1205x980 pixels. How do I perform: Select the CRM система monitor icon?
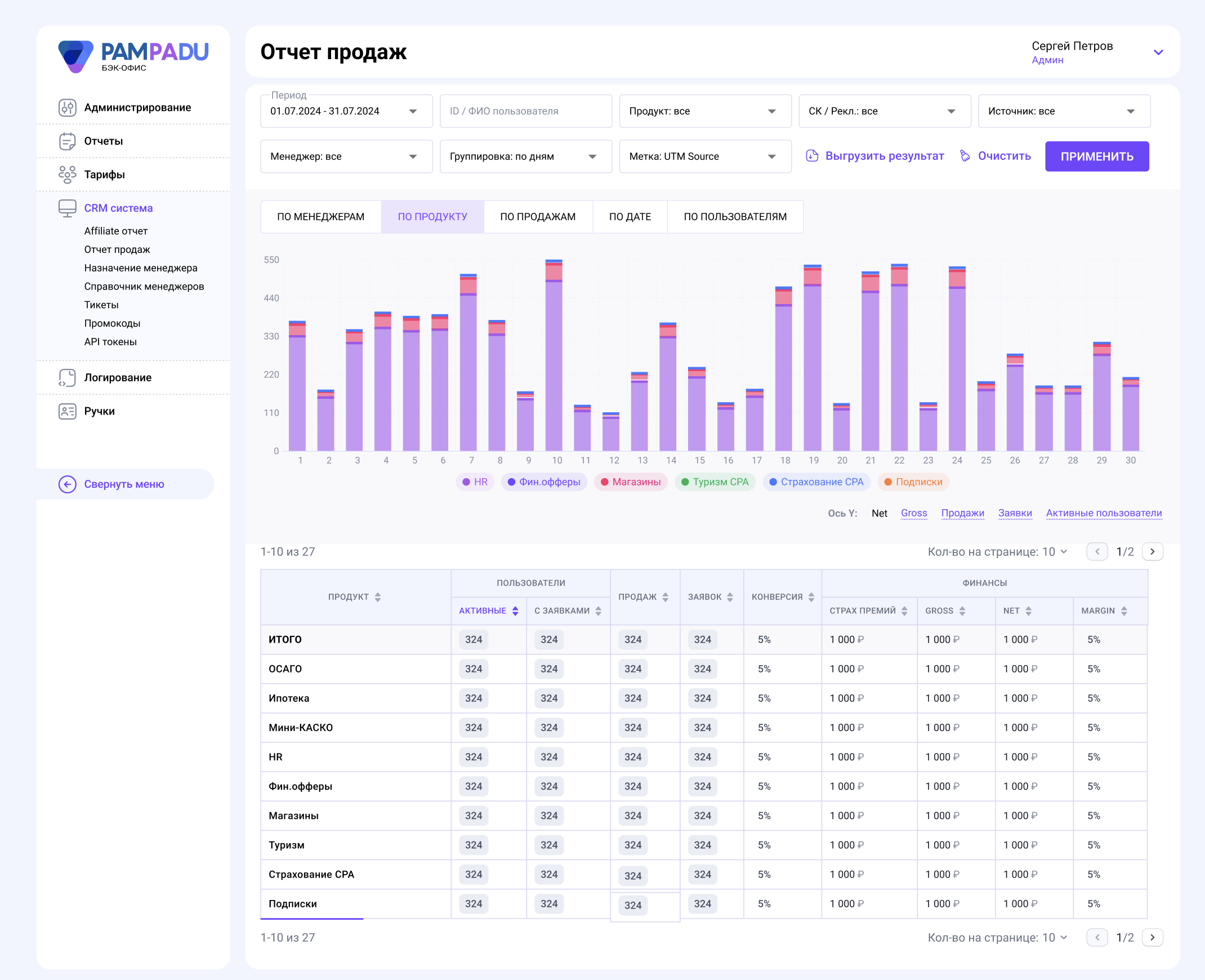coord(67,208)
